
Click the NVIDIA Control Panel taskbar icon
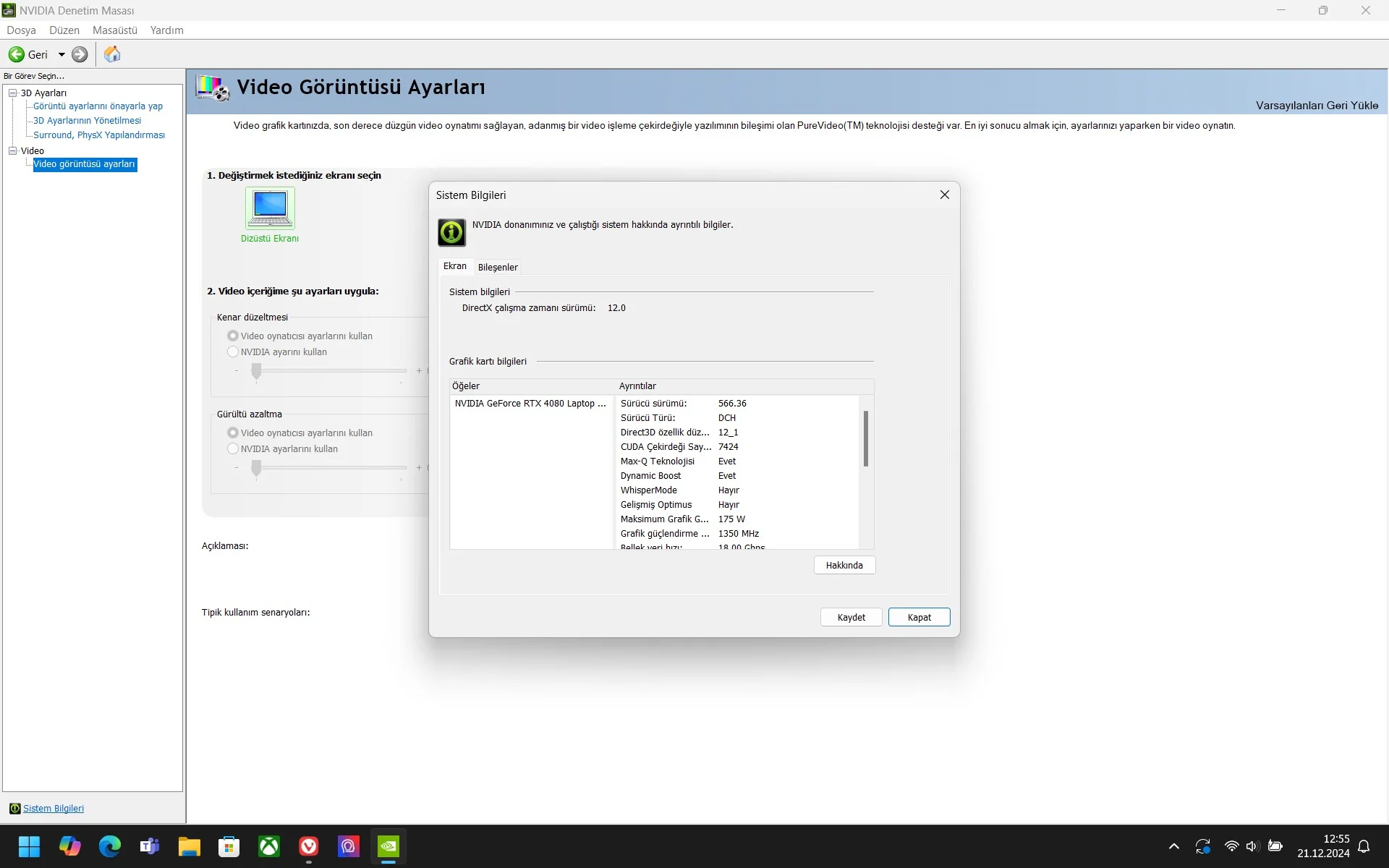388,846
